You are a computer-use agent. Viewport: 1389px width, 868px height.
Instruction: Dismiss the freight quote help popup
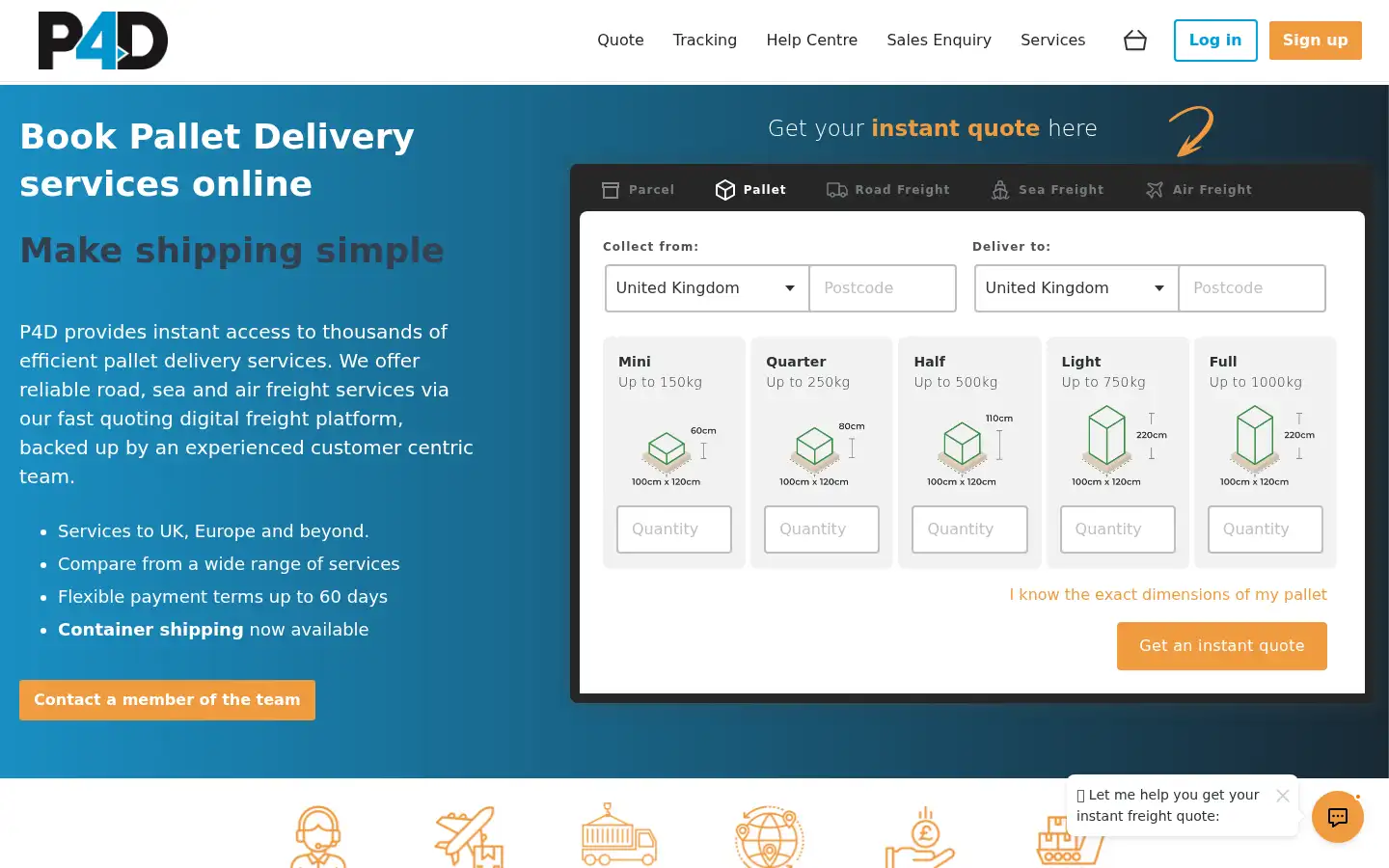click(1282, 796)
